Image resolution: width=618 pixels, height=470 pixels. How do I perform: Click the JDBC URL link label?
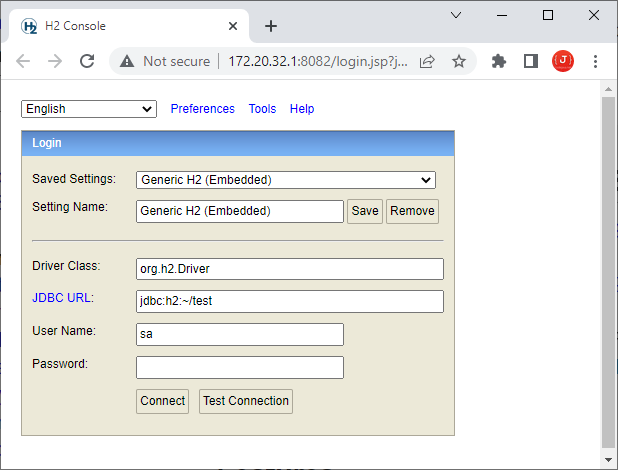[63, 298]
